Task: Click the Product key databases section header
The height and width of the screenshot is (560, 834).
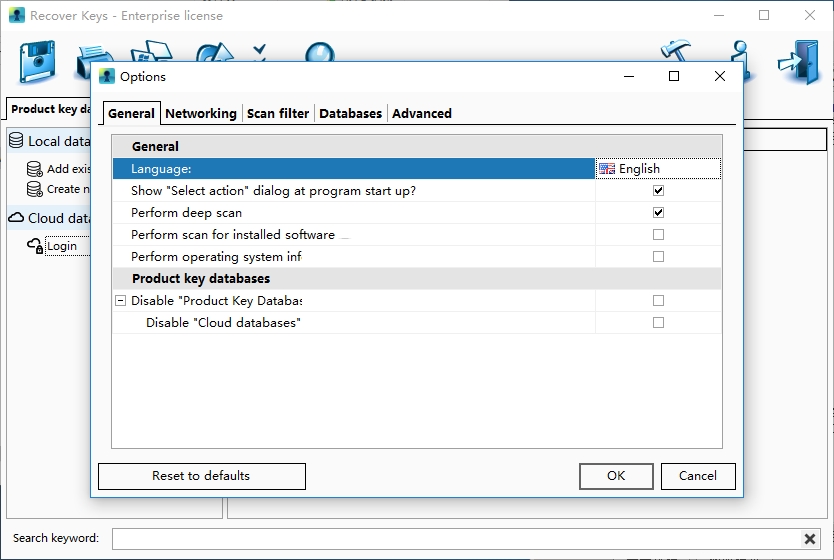Action: click(417, 279)
